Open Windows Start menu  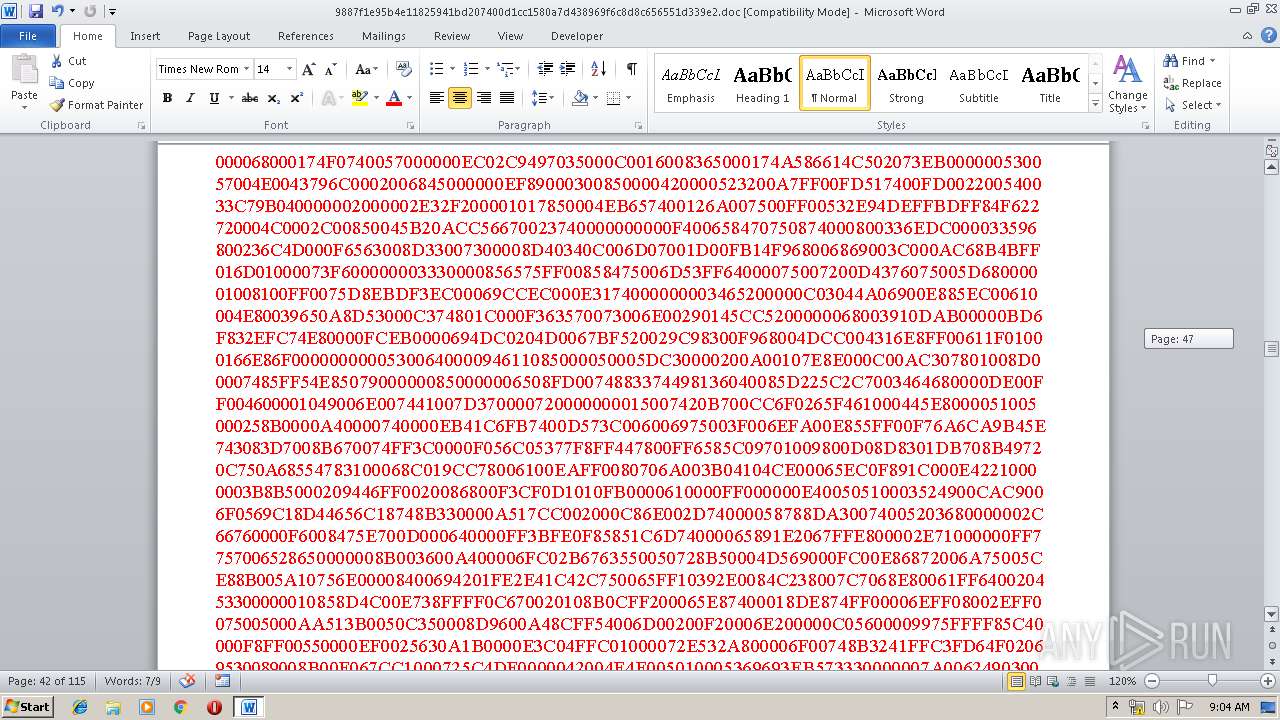click(x=27, y=706)
